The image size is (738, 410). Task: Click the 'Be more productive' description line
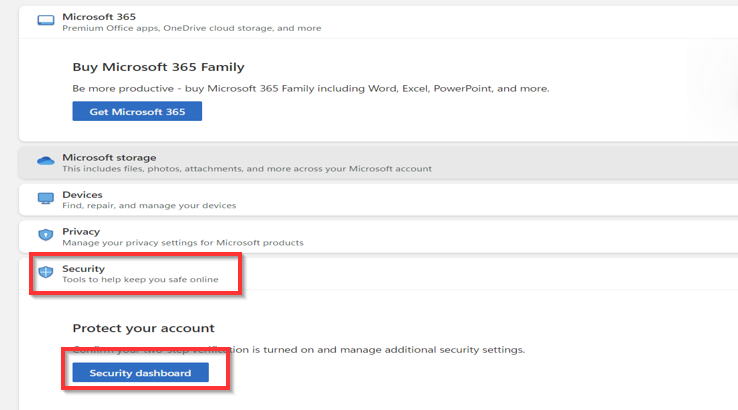pos(311,88)
